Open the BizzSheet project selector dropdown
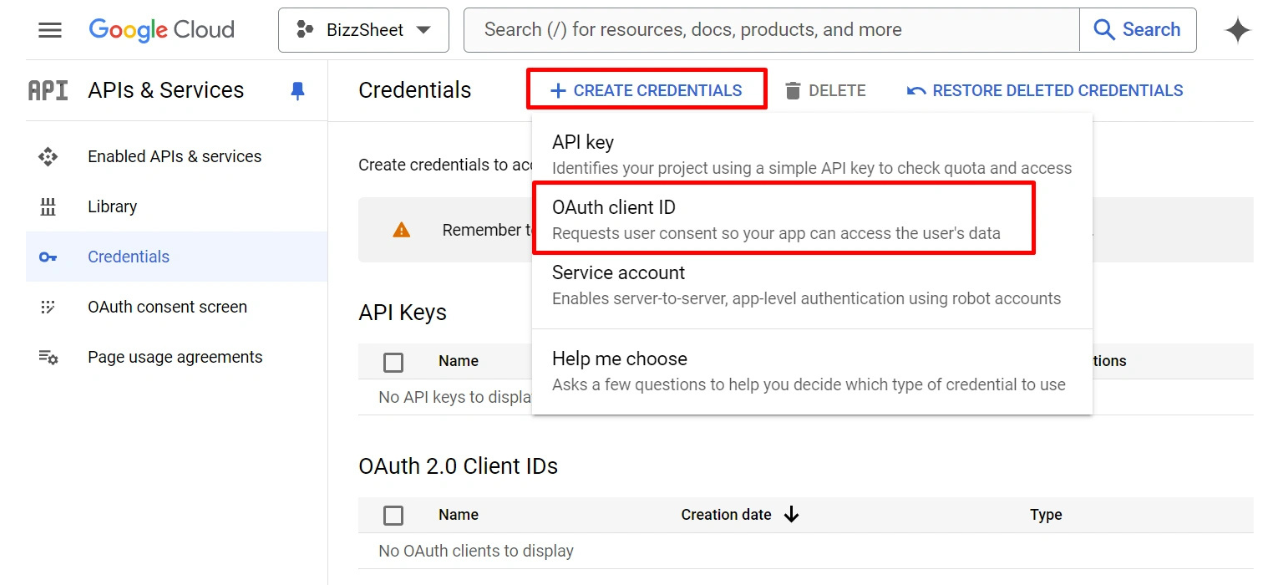Viewport: 1280px width, 585px height. pyautogui.click(x=364, y=30)
